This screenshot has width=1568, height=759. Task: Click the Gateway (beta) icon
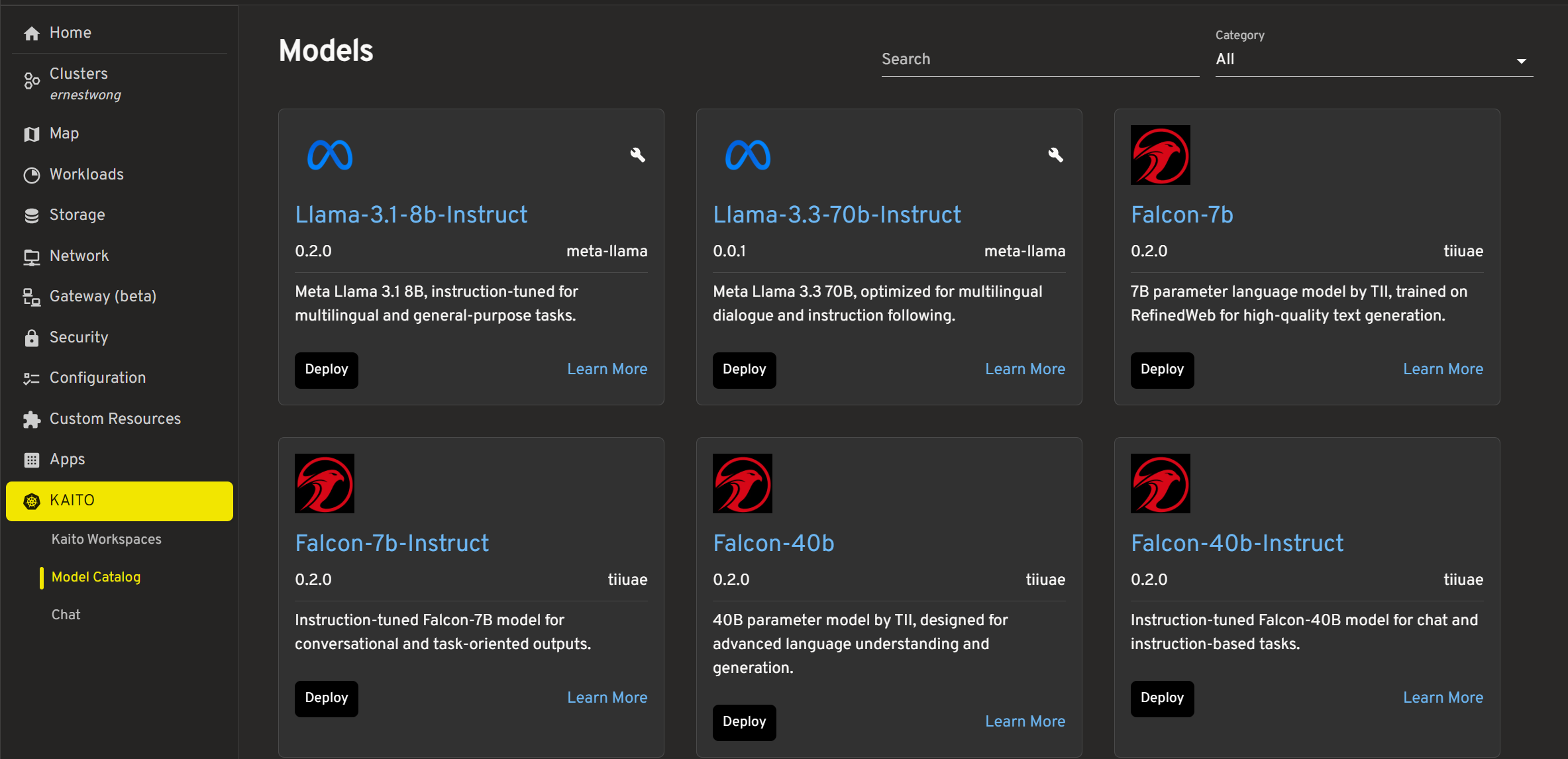click(x=31, y=297)
